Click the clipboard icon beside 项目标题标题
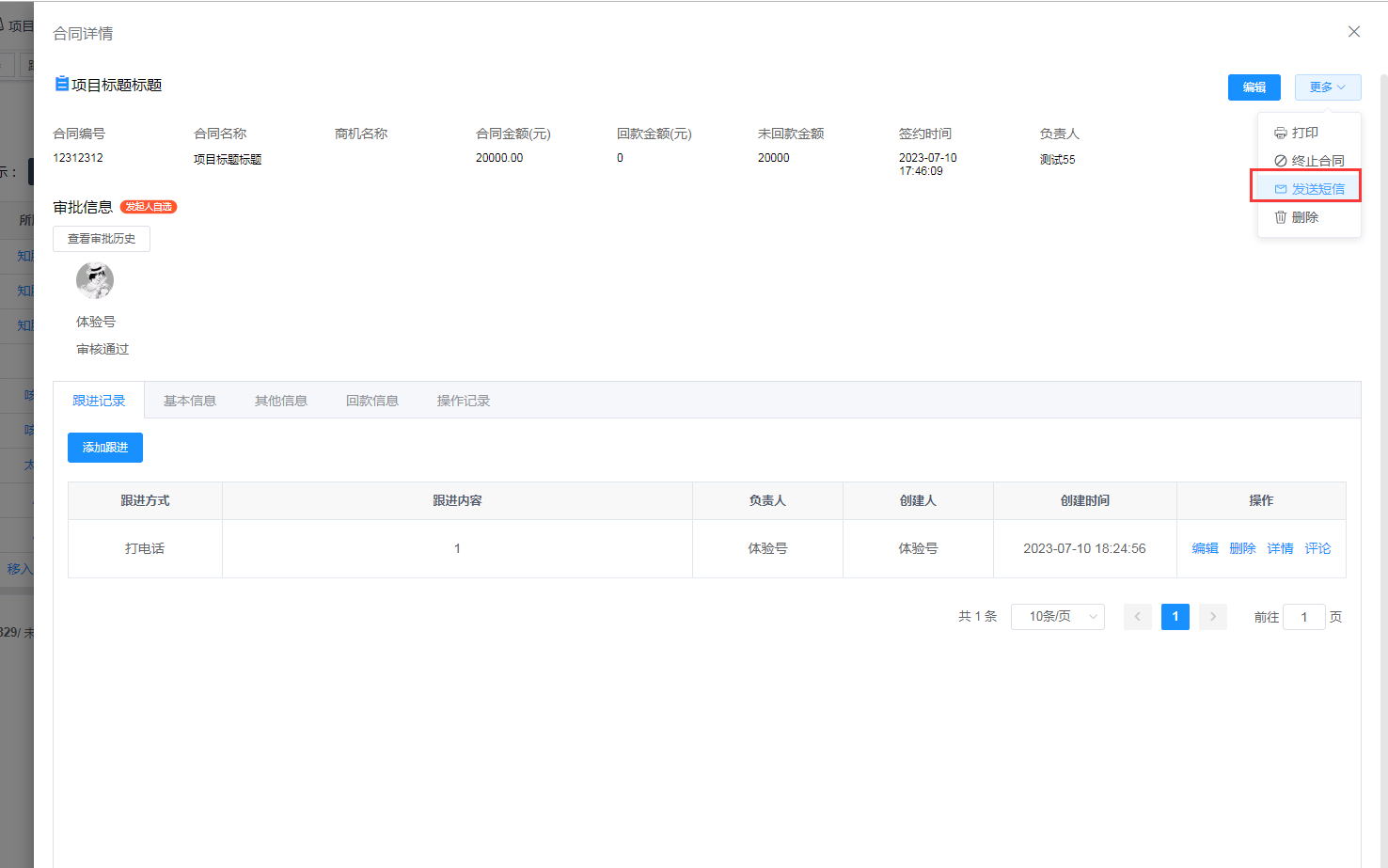This screenshot has height=868, width=1388. tap(61, 84)
